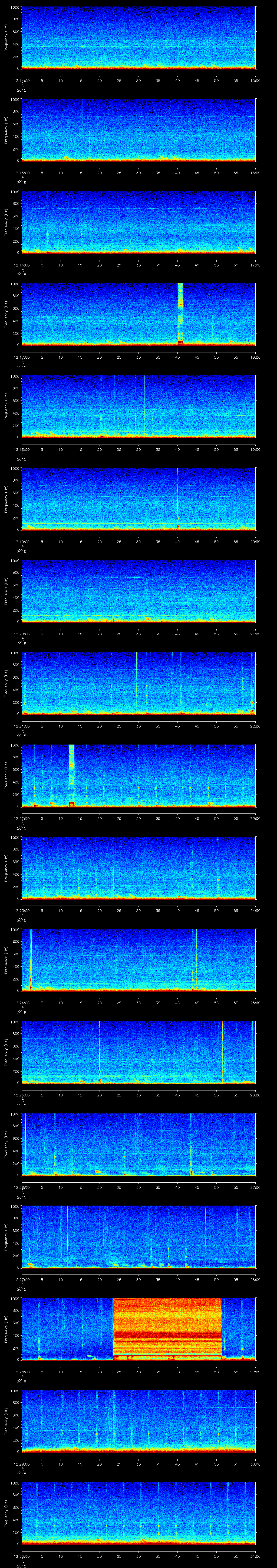This screenshot has width=277, height=1568.
Task: Click the 21:00 end time label
Action: [x=255, y=634]
